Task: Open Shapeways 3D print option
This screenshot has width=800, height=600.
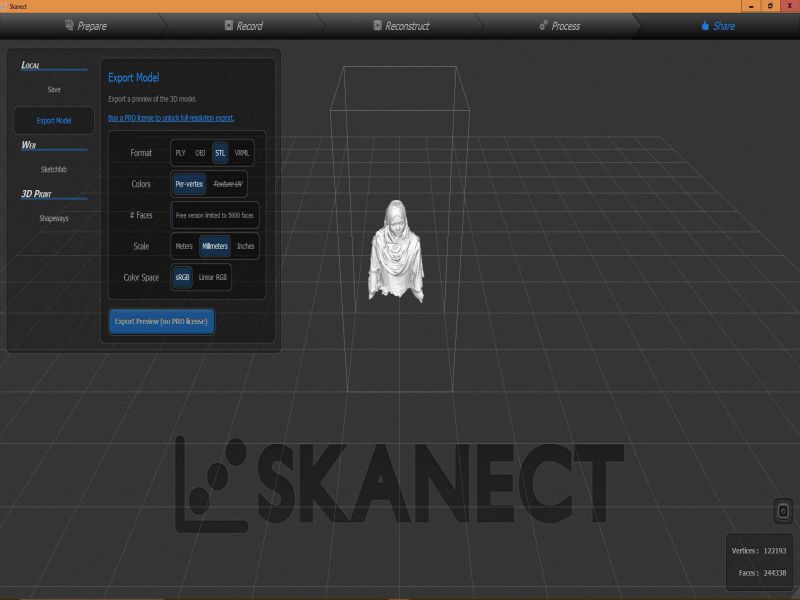Action: click(x=54, y=218)
